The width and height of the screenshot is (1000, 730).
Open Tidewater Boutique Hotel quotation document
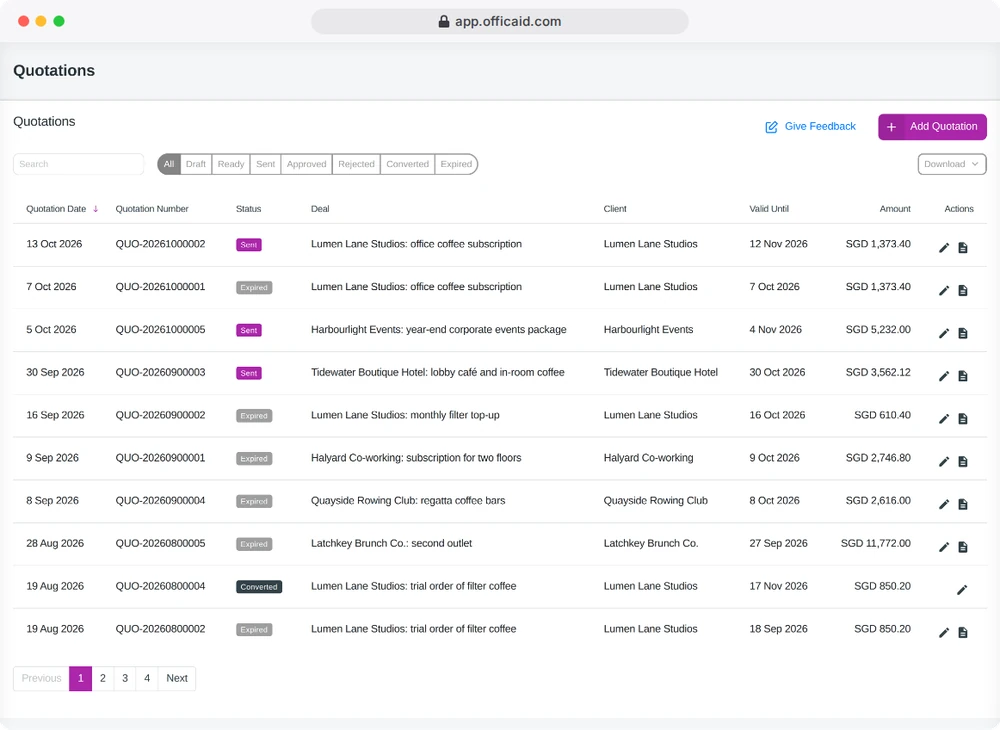coord(963,376)
